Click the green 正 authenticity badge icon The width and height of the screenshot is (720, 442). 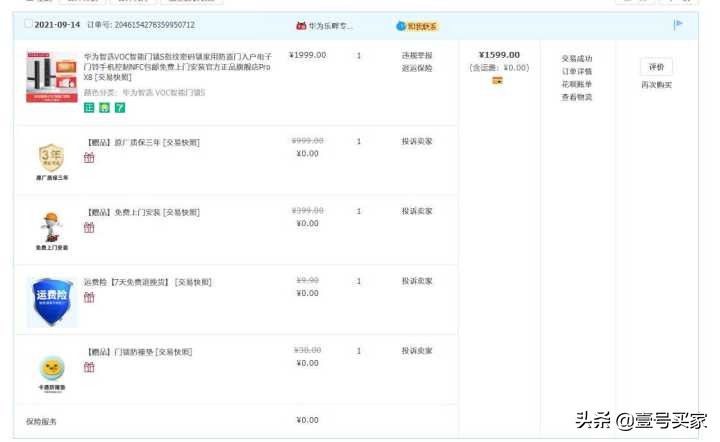tap(89, 108)
